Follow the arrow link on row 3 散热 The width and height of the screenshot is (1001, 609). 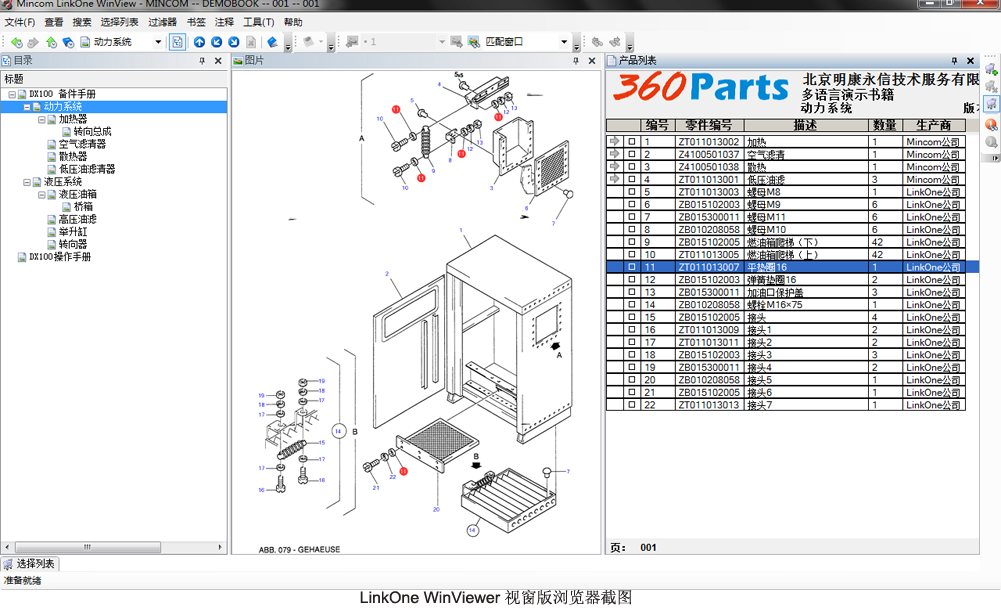(614, 166)
